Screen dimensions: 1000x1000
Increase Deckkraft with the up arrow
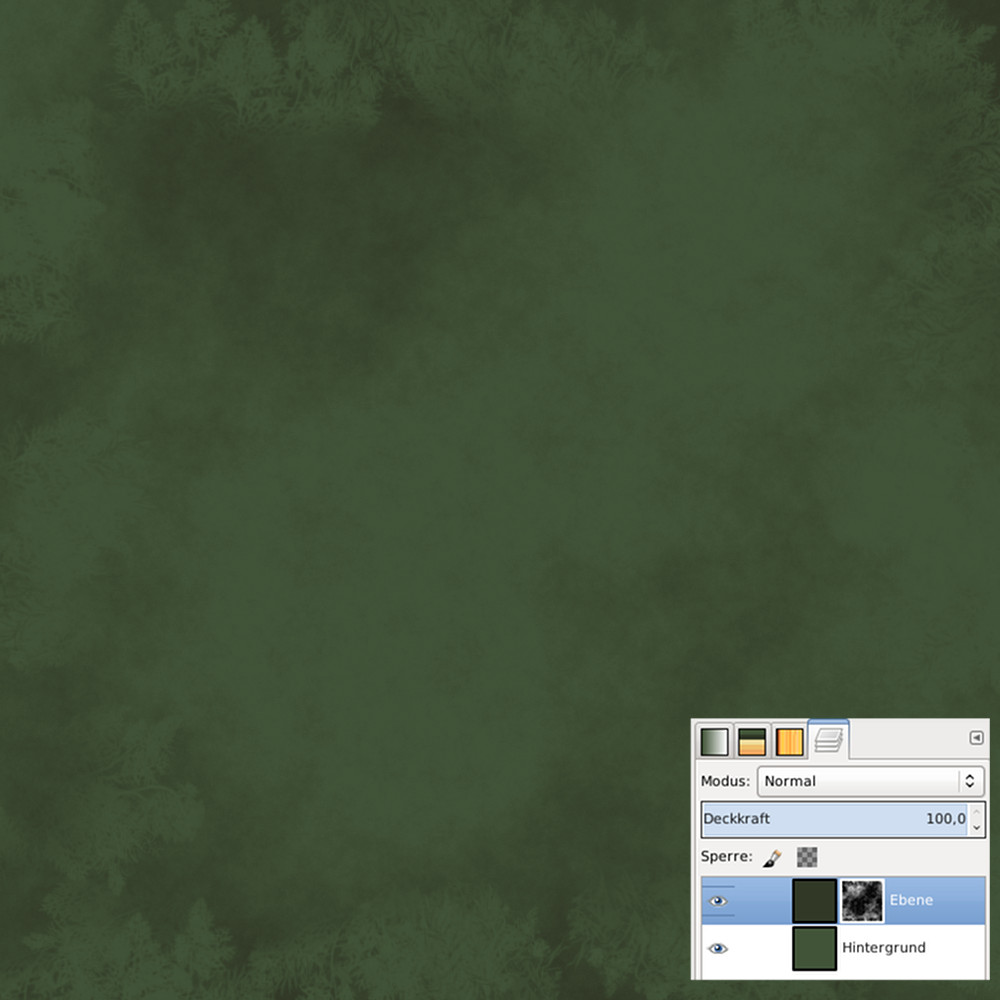[977, 811]
